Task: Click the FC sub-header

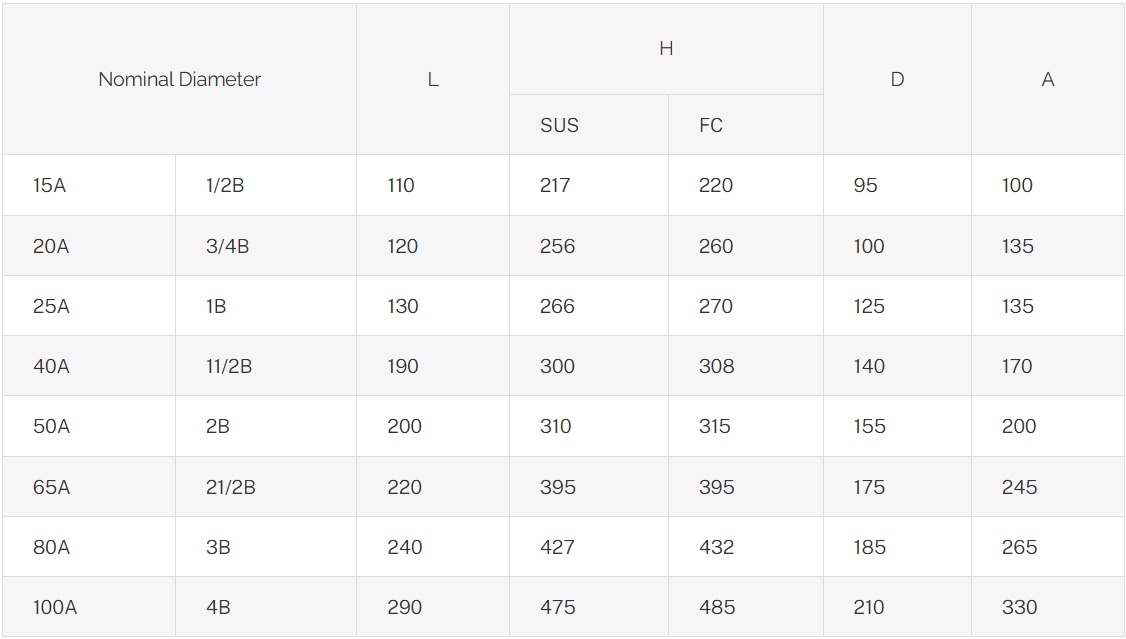Action: click(711, 125)
